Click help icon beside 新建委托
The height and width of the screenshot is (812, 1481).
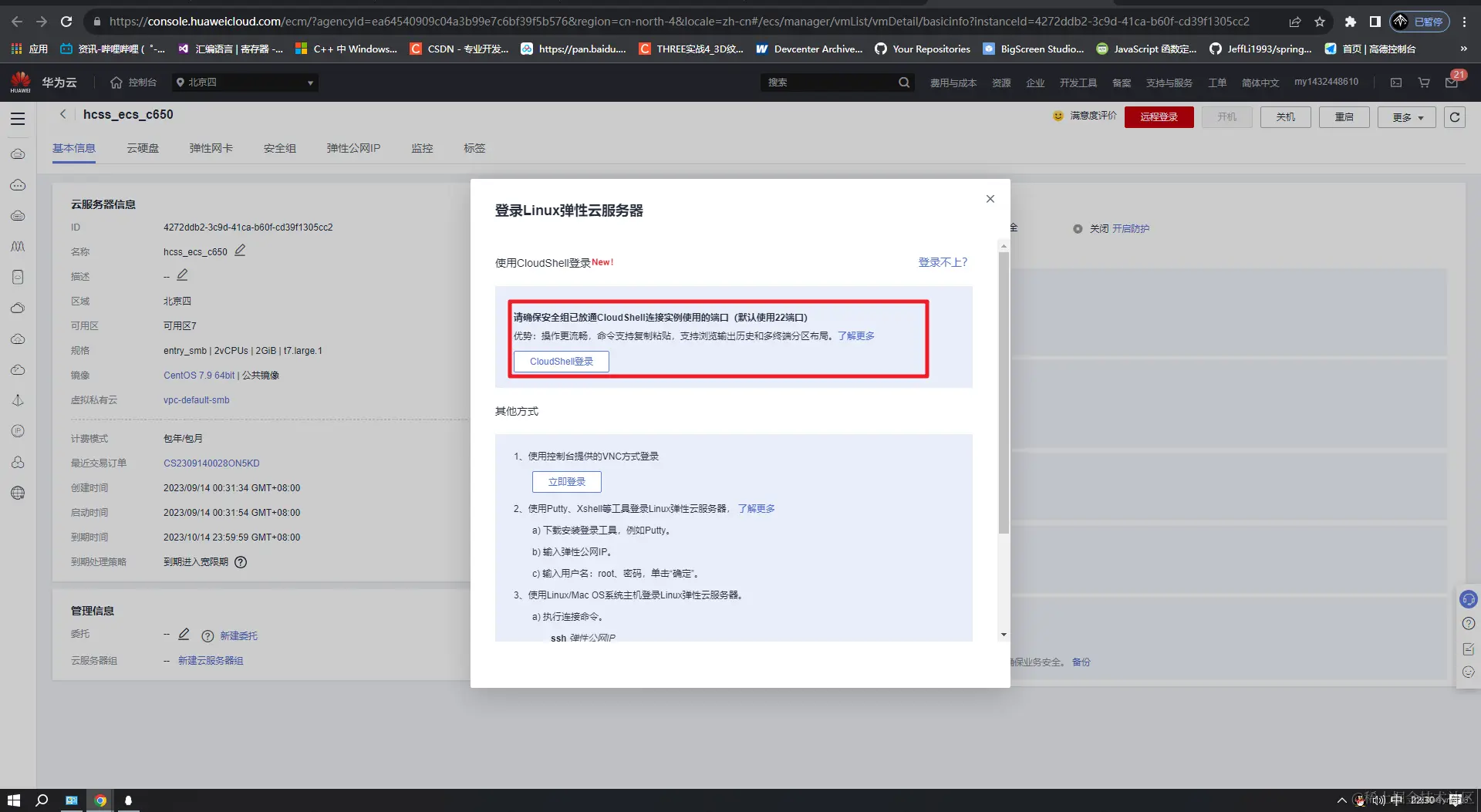207,636
